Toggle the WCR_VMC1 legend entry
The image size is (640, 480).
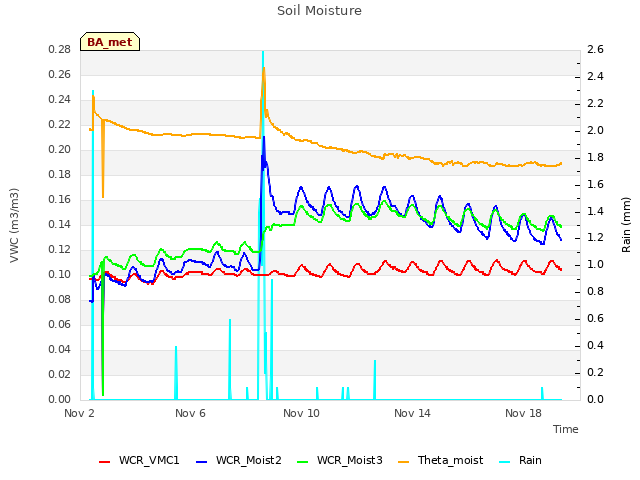coord(139,460)
